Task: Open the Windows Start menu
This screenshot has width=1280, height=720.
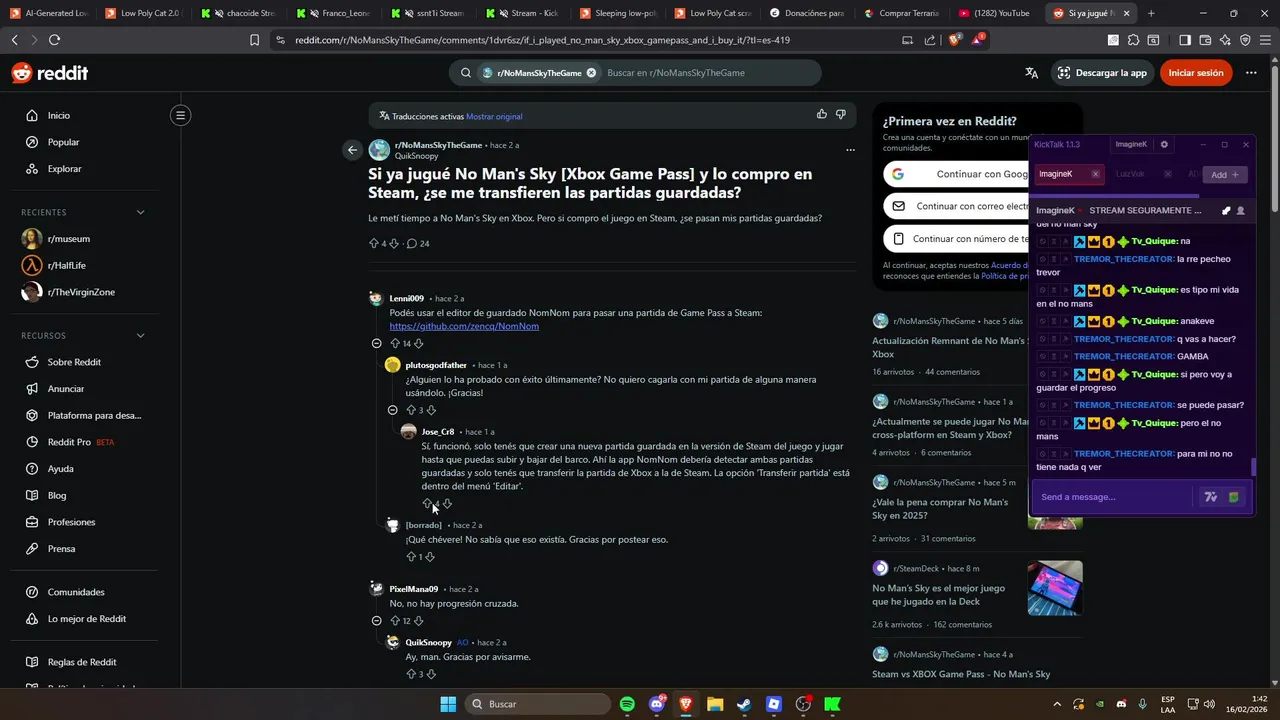Action: [448, 704]
